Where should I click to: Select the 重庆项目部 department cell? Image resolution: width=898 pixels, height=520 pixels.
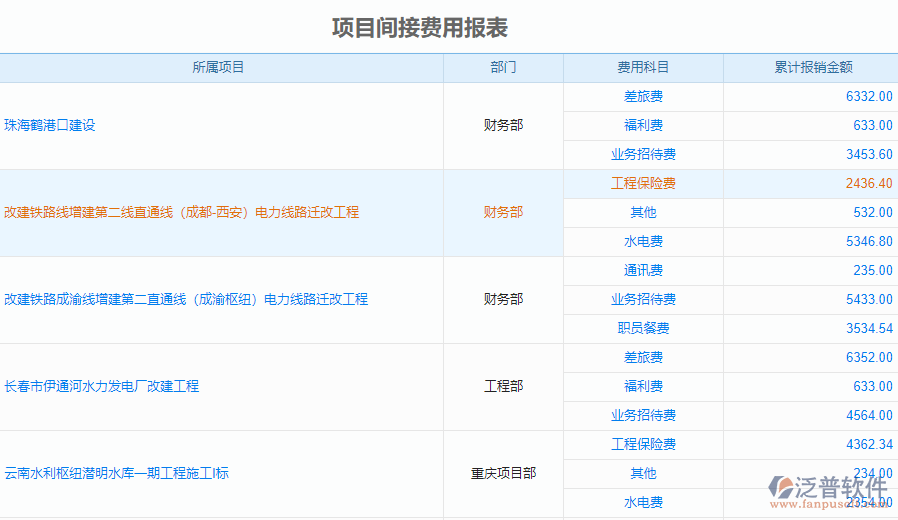point(503,473)
